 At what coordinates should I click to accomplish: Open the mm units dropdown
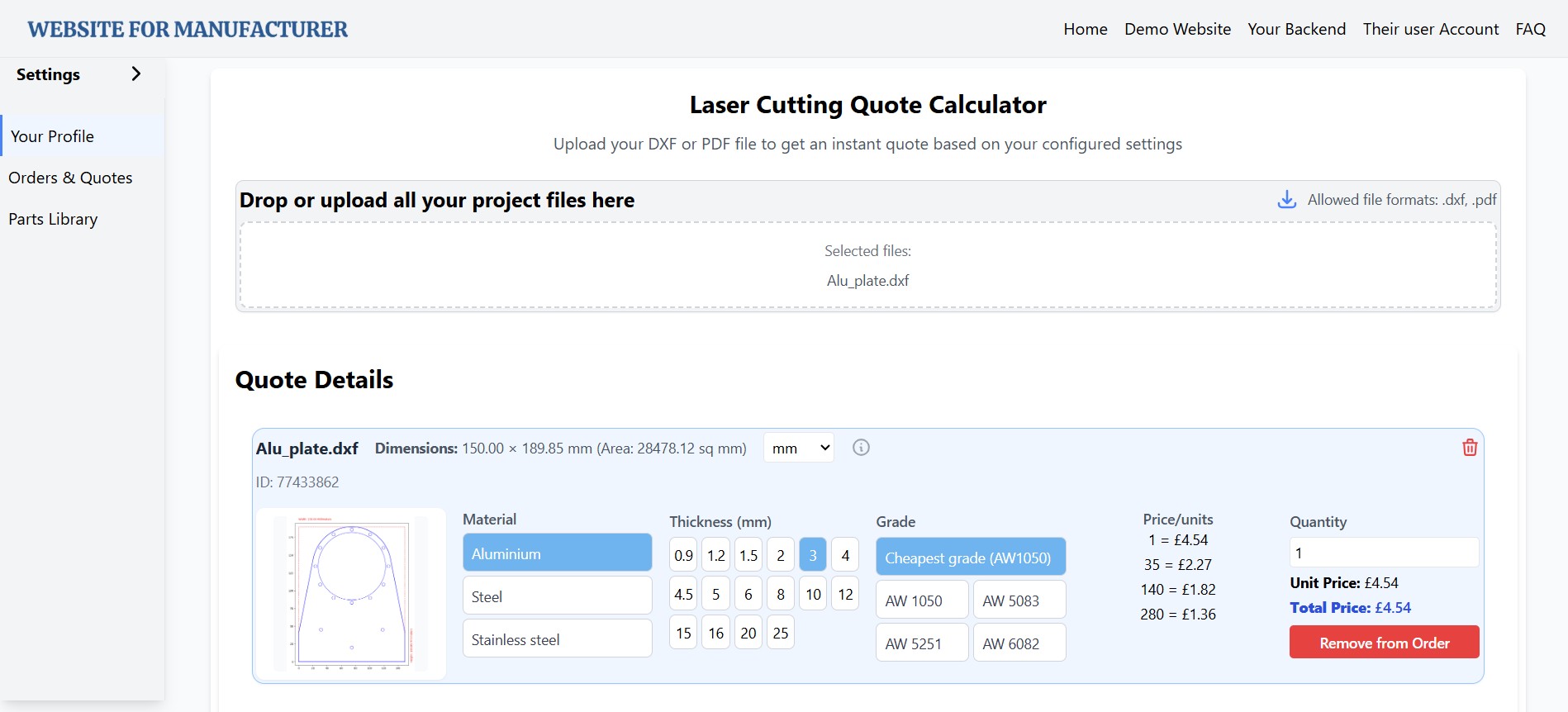pyautogui.click(x=798, y=448)
